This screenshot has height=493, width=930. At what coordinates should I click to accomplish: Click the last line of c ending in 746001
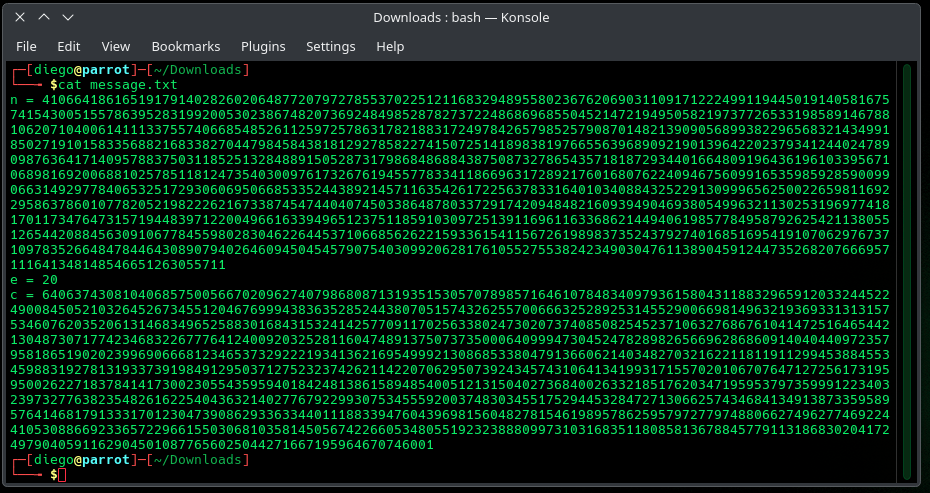(222, 445)
